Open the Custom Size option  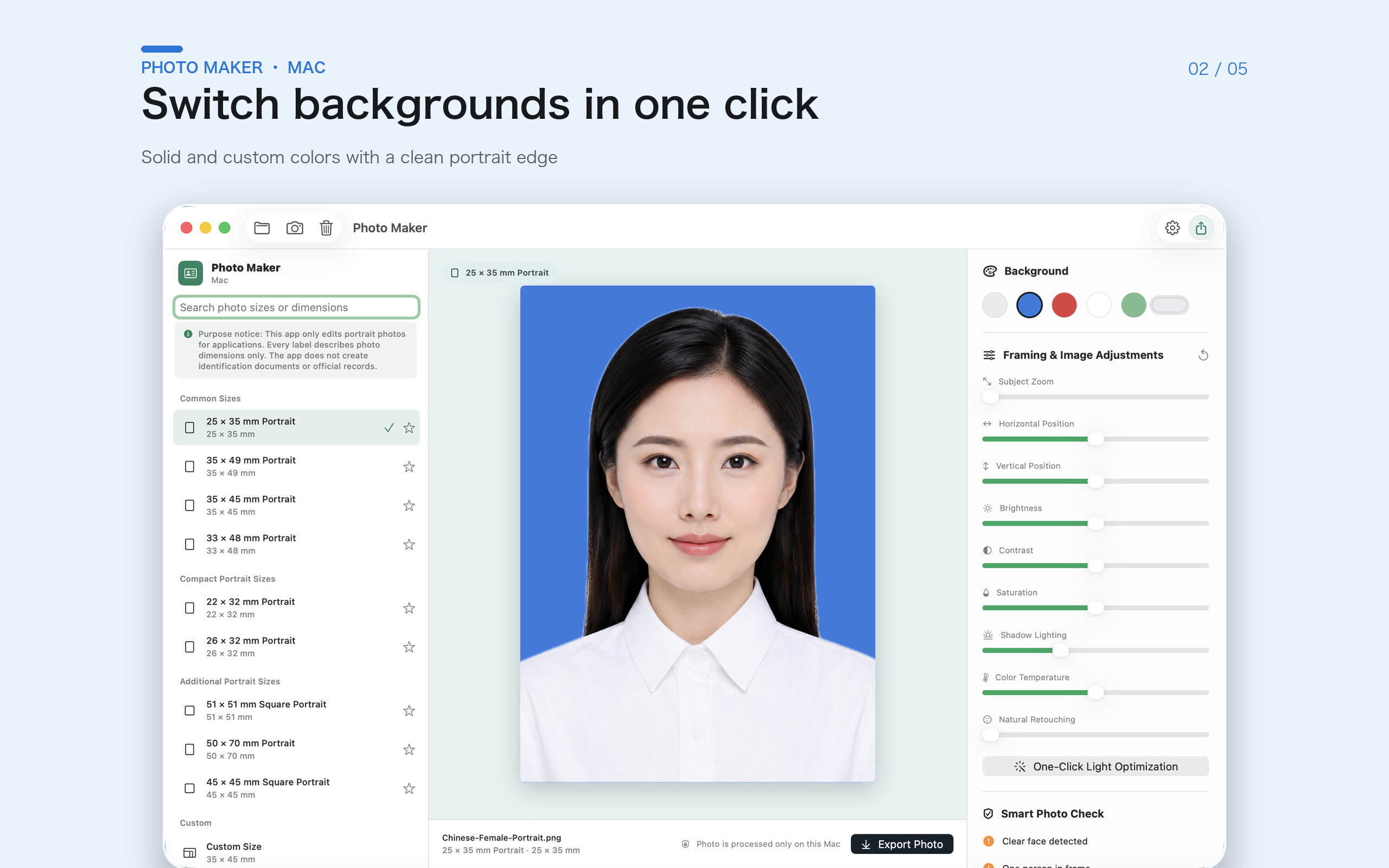296,852
